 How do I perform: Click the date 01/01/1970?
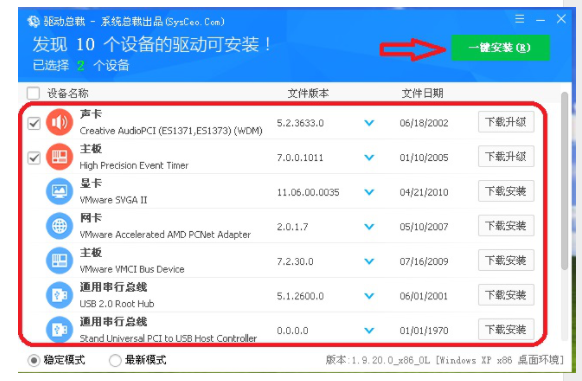[x=424, y=330]
